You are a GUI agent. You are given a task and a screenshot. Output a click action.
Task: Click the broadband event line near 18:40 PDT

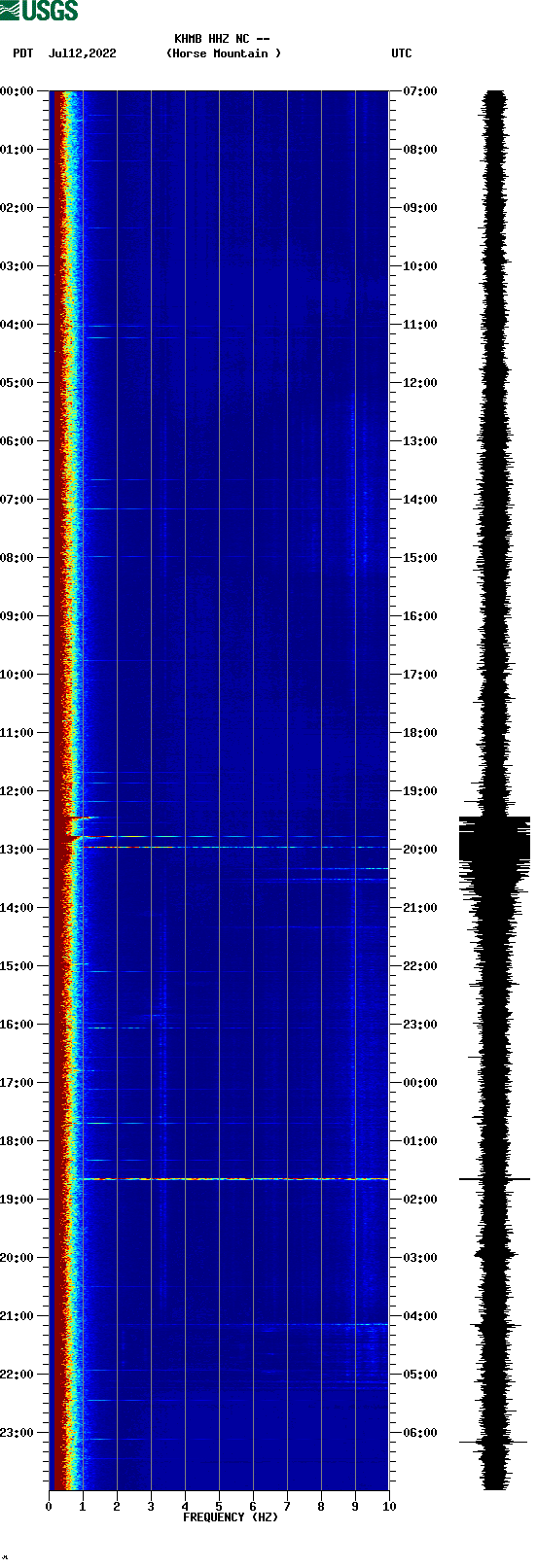click(x=235, y=1179)
